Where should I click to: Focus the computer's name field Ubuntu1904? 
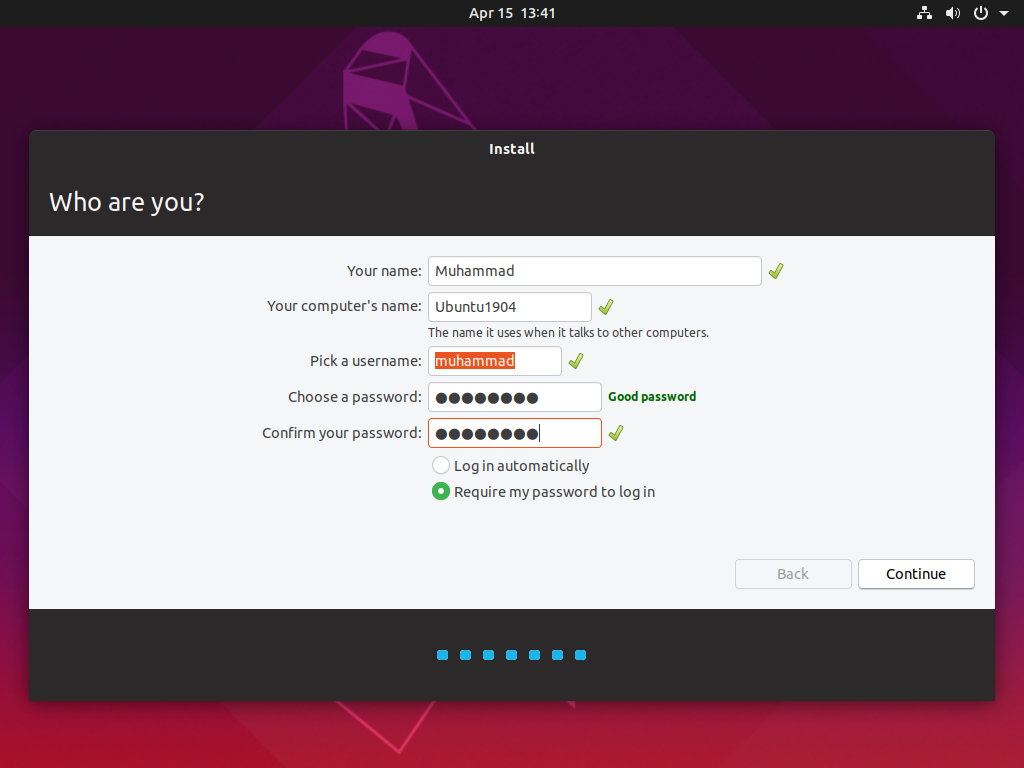click(x=509, y=307)
